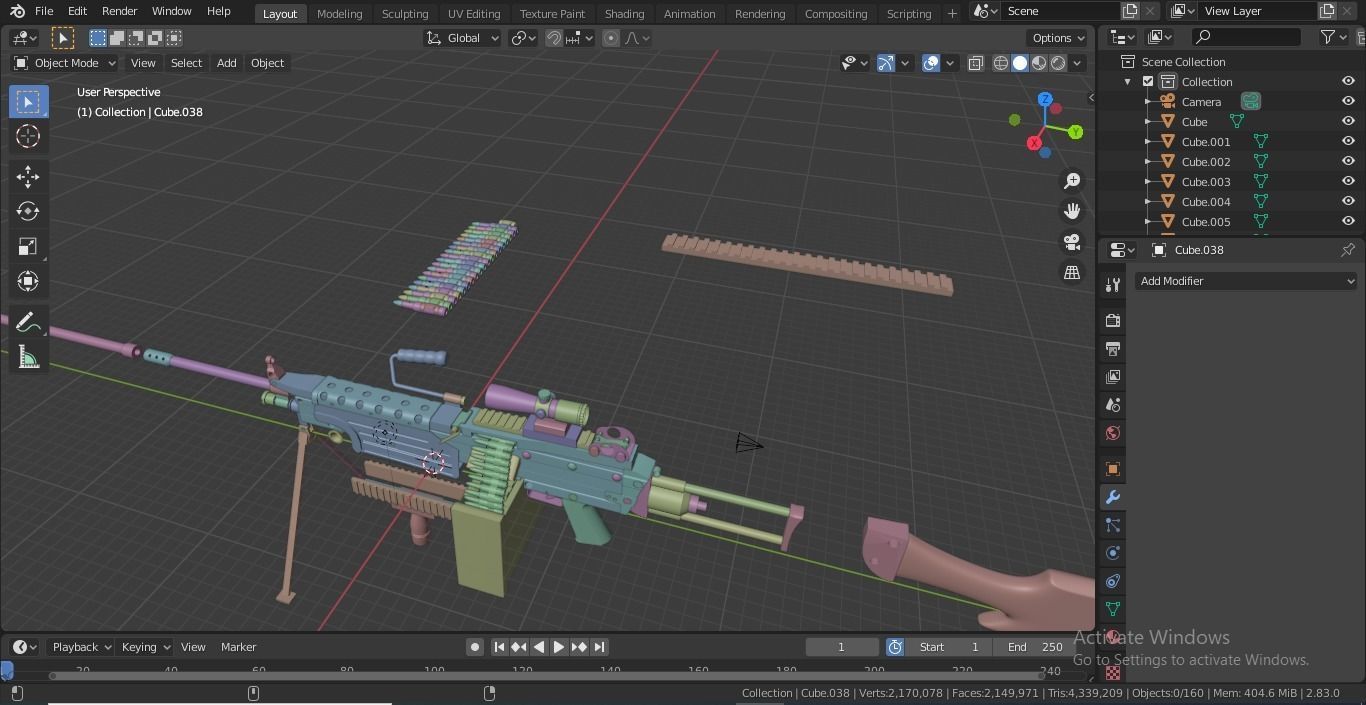
Task: Open Global transform orientation dropdown
Action: click(x=462, y=38)
